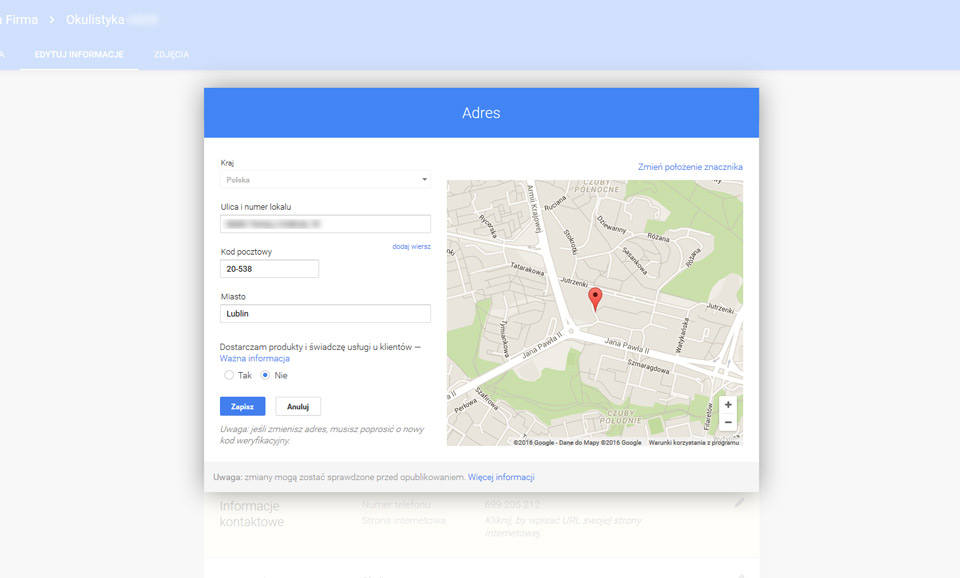Open Warunki korzystania z programu on map

click(694, 442)
